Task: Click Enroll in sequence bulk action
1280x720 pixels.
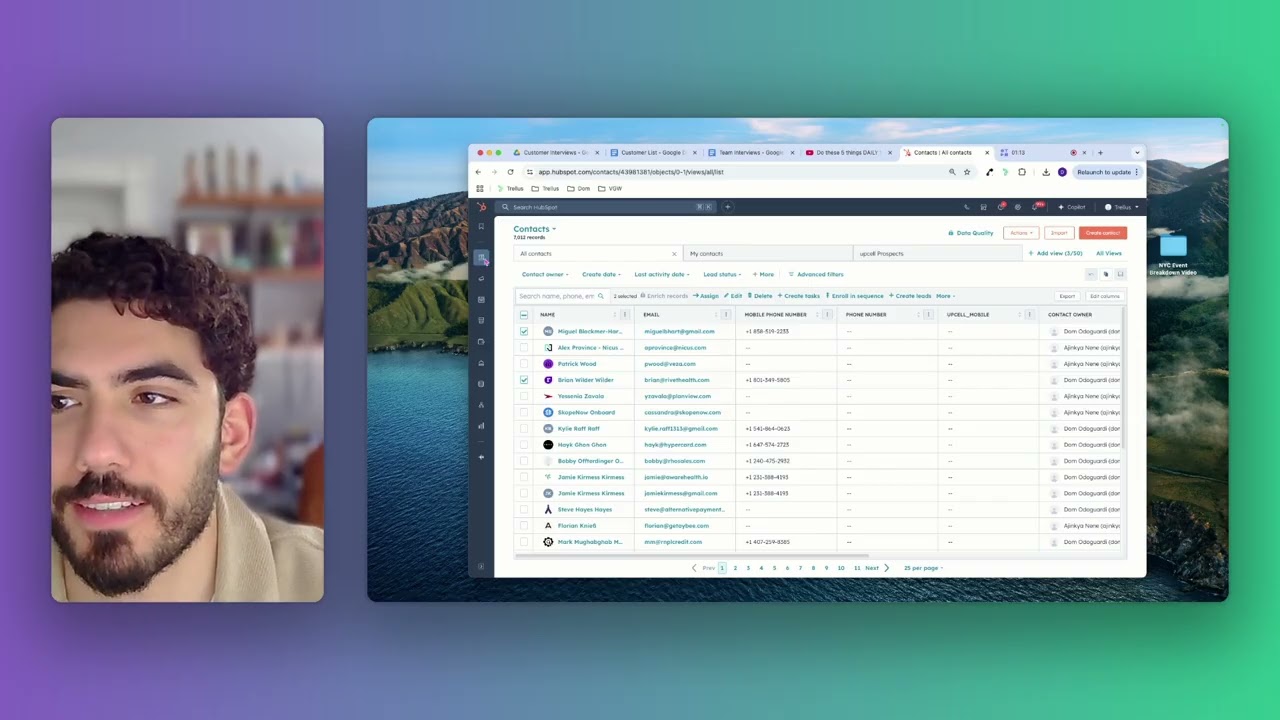Action: tap(855, 296)
